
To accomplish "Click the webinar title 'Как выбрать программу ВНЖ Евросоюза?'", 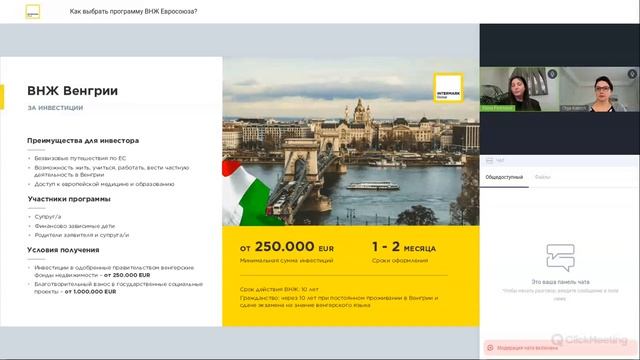I will coord(133,11).
